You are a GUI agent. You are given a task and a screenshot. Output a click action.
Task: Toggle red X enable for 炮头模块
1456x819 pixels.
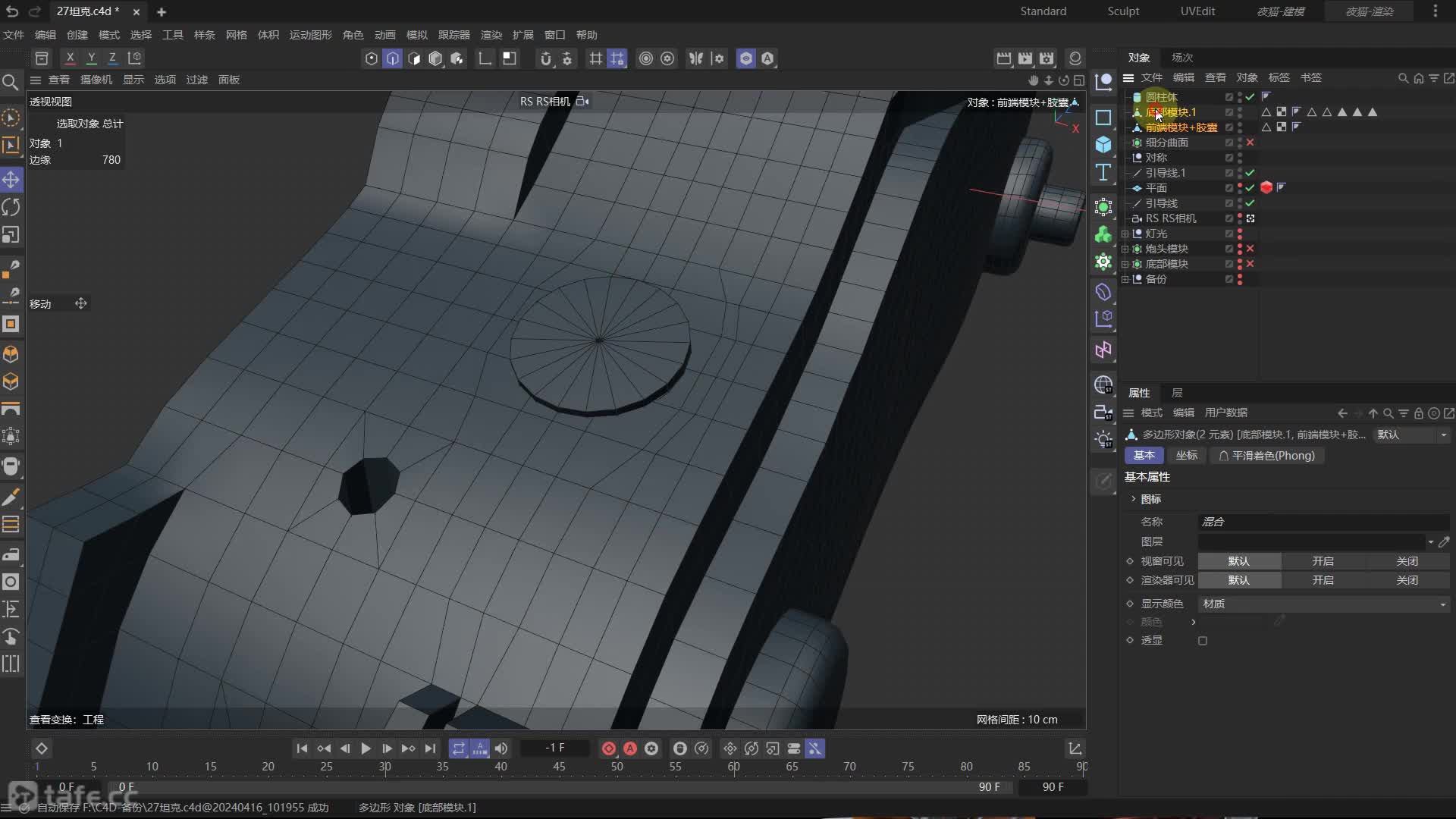click(x=1250, y=249)
